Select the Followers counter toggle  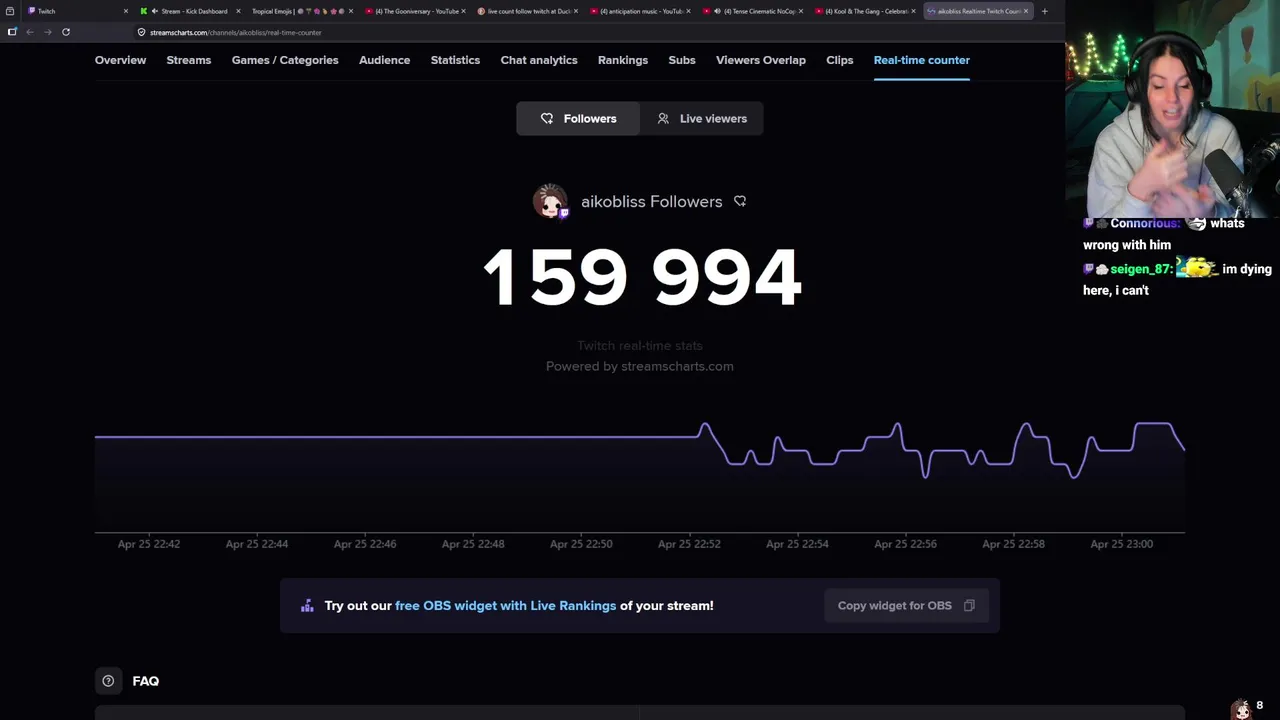578,118
